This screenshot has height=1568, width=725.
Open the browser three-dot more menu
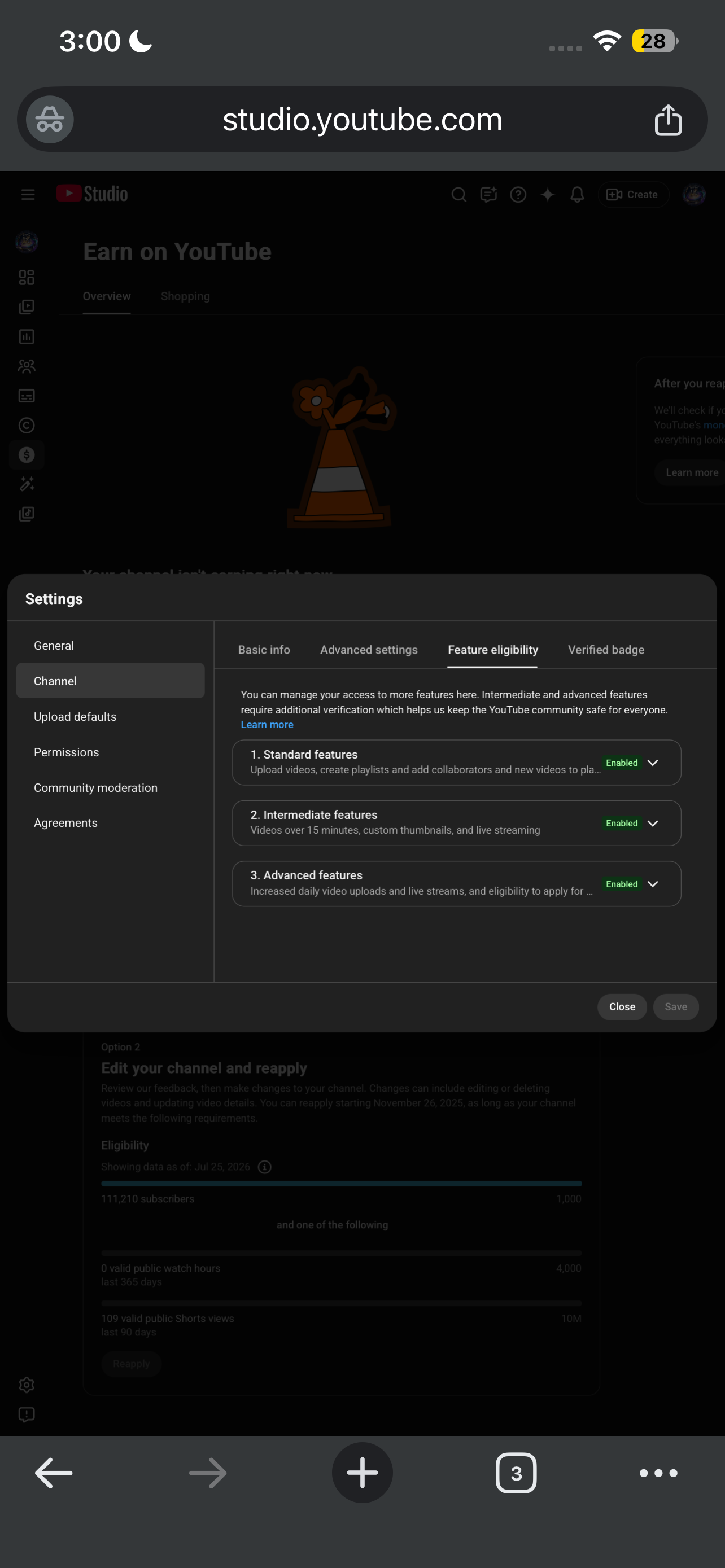pos(658,1473)
